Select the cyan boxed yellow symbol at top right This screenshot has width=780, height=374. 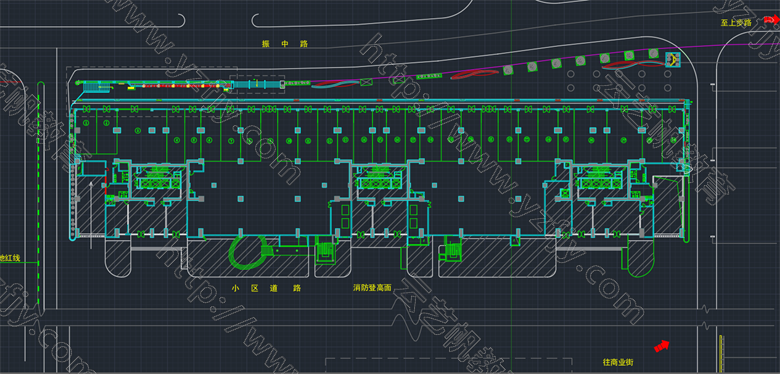coord(673,59)
